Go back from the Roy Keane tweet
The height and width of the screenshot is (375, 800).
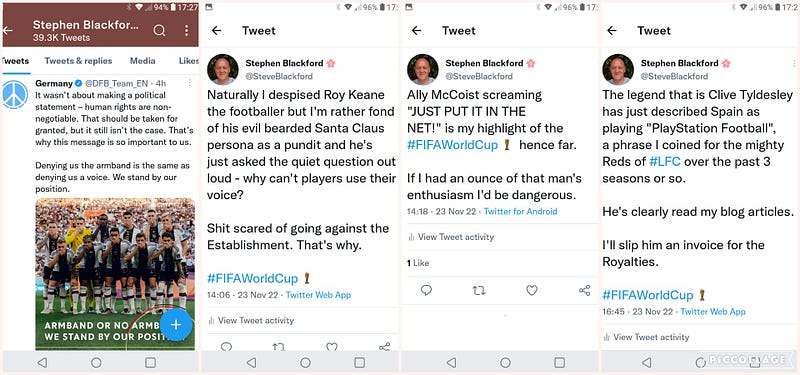pos(216,31)
